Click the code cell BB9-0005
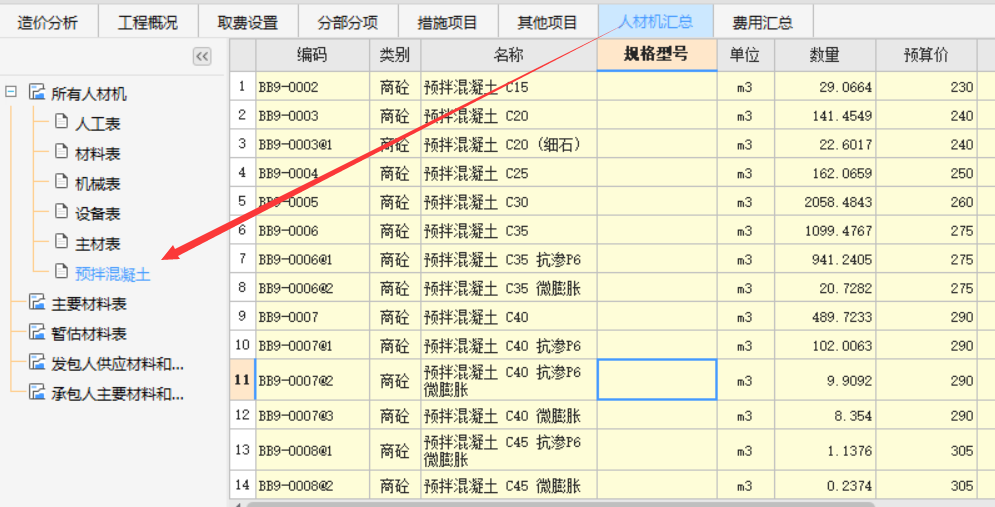Screen dimensions: 995x507 click(312, 202)
